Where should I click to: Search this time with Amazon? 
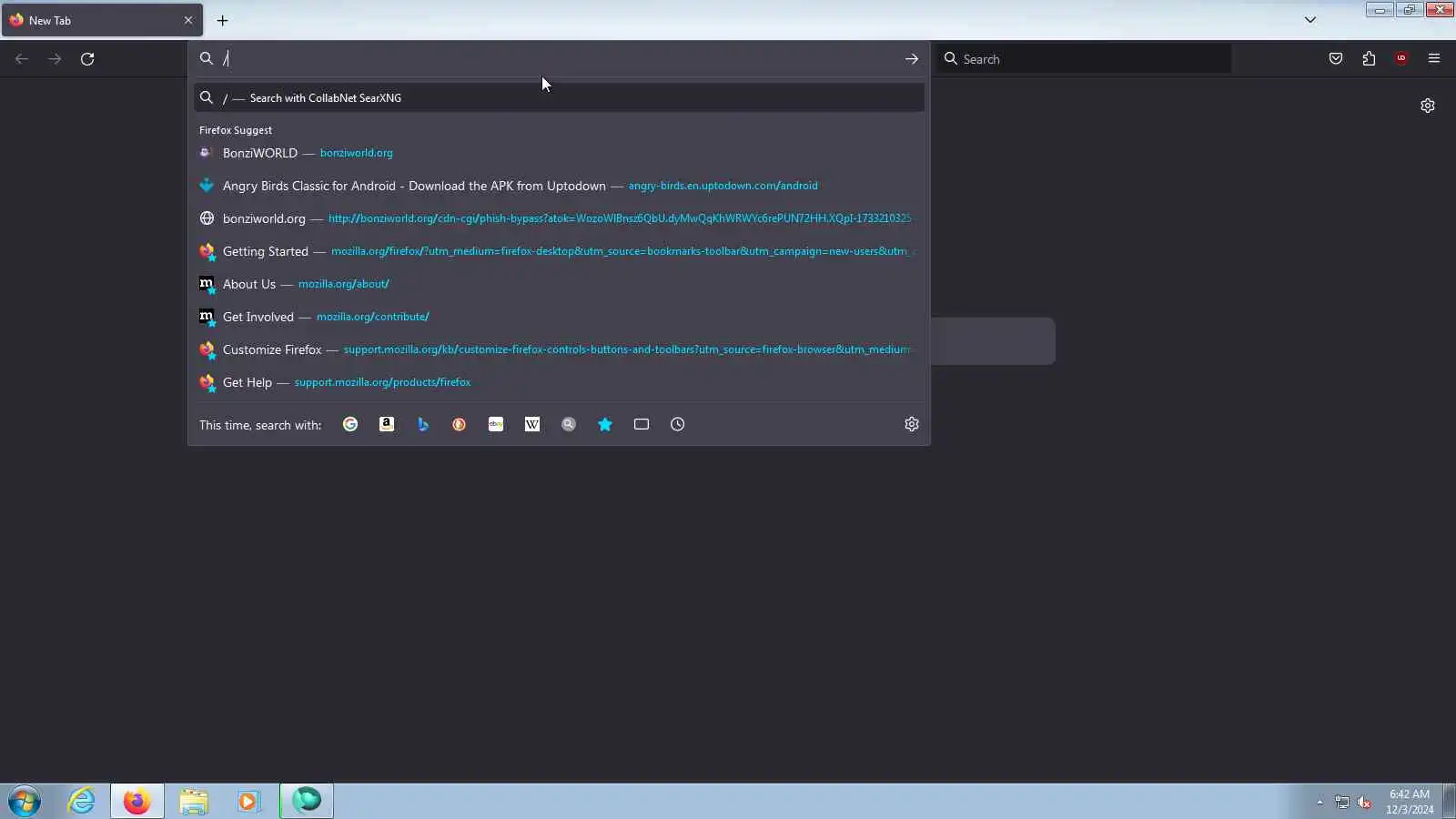pyautogui.click(x=387, y=424)
